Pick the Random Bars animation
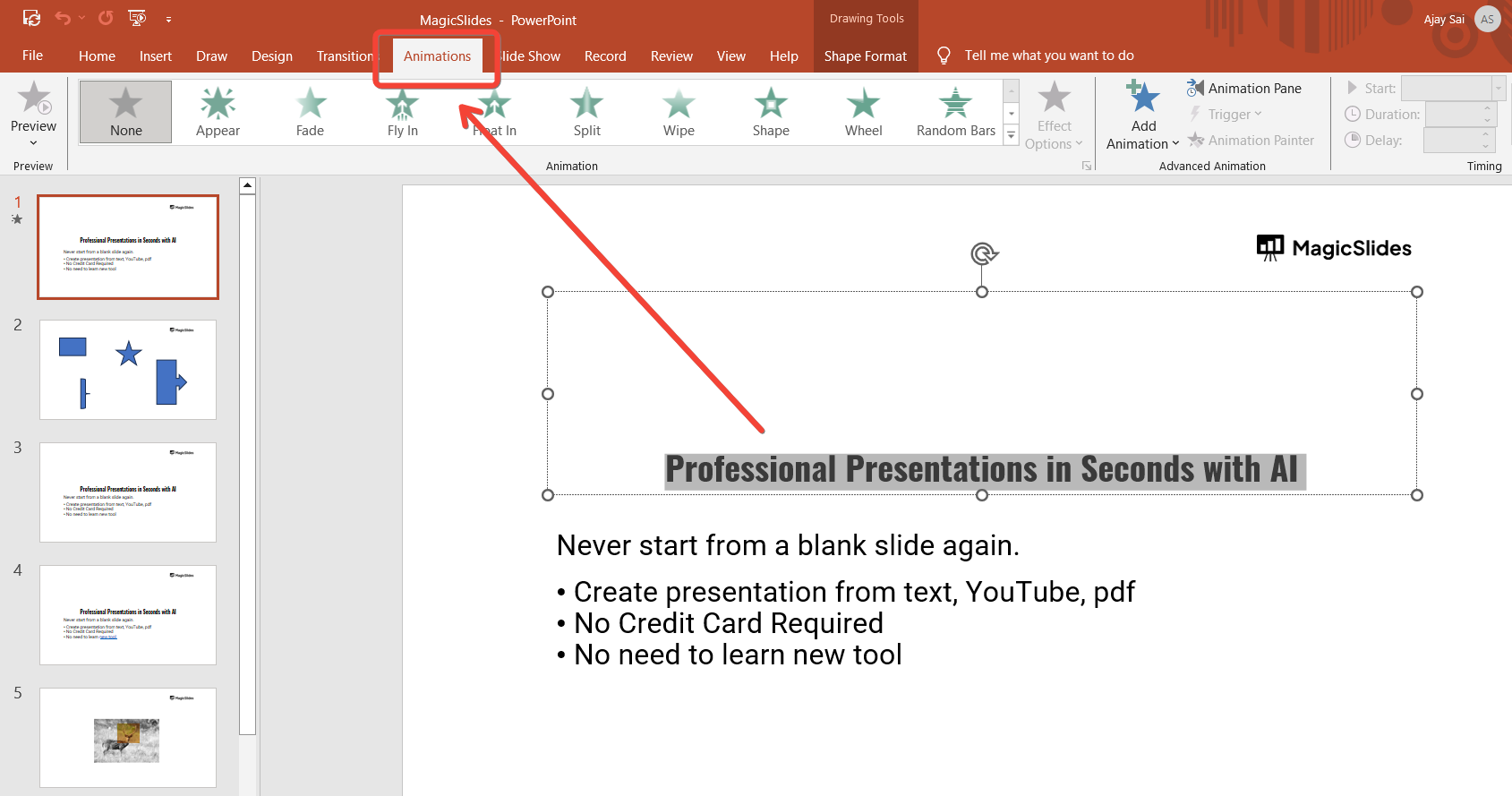The width and height of the screenshot is (1512, 796). [955, 112]
